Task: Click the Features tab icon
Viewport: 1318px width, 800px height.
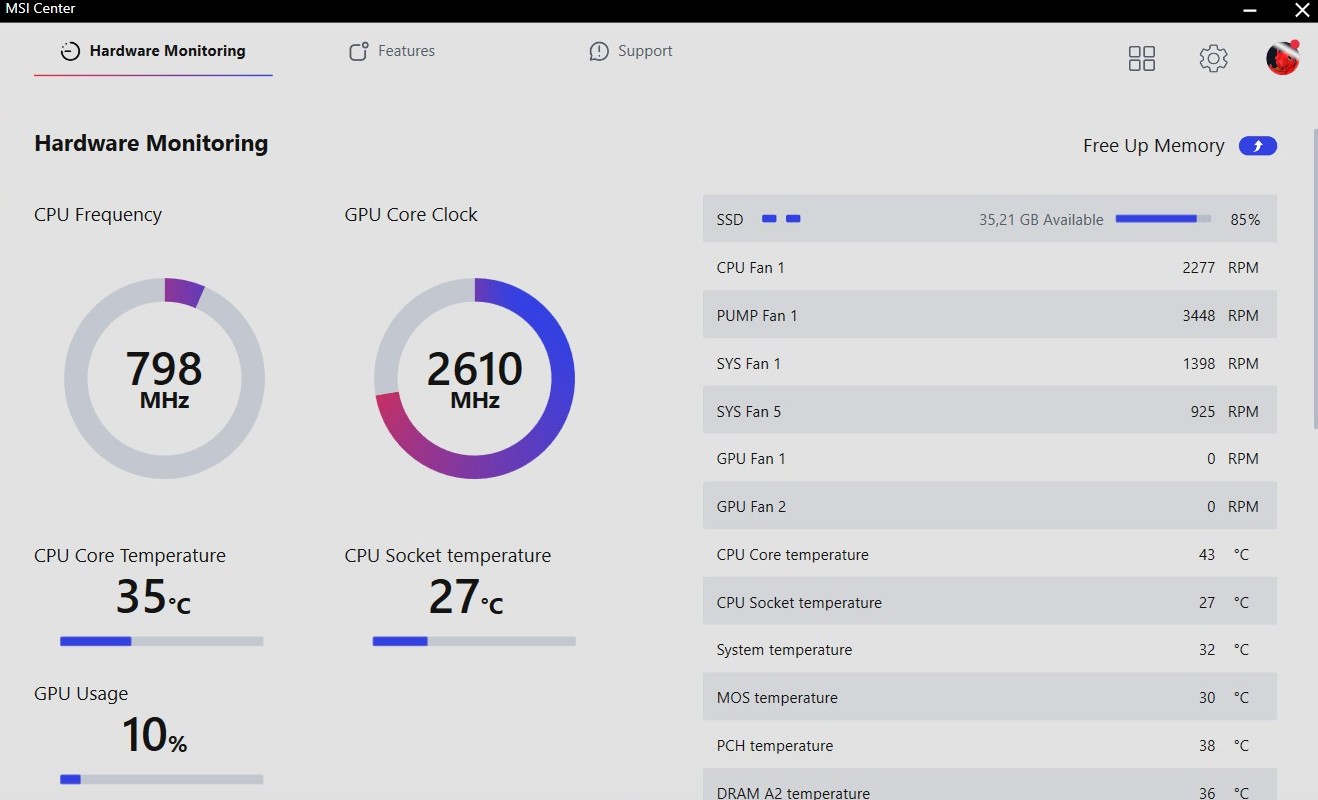Action: click(358, 51)
